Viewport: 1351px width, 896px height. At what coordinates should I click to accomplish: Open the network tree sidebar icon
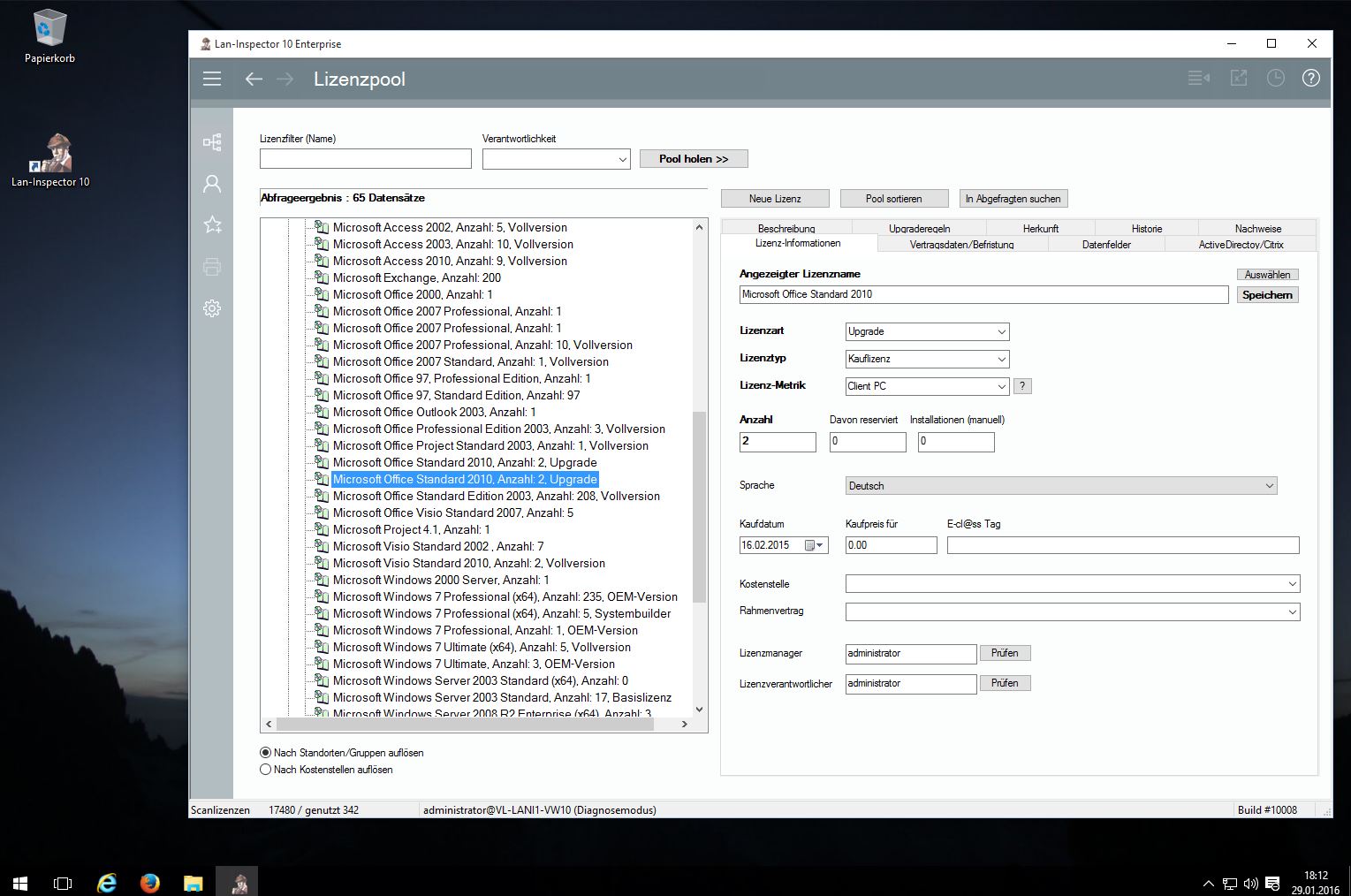[212, 142]
